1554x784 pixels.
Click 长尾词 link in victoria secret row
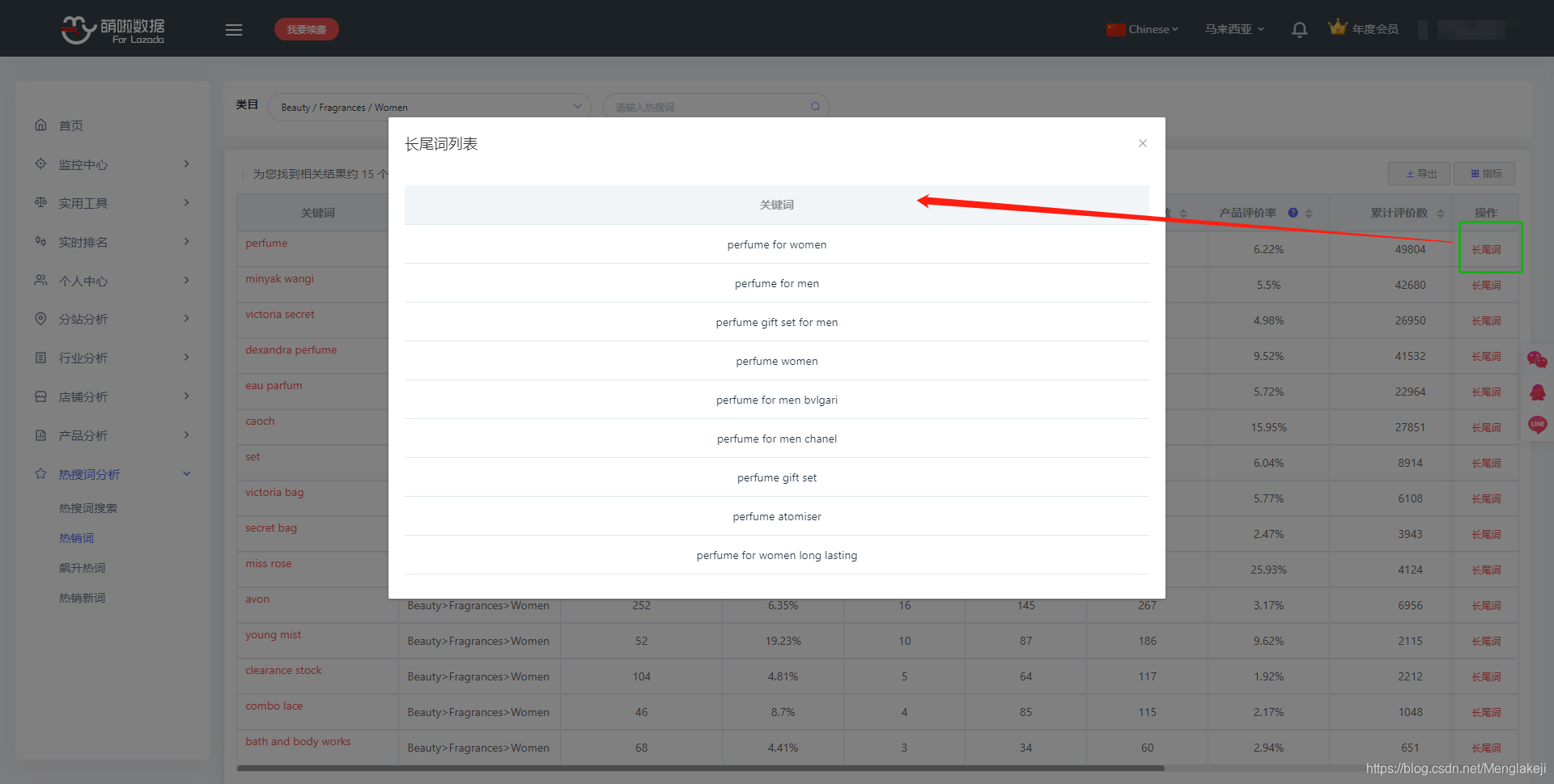[1486, 320]
